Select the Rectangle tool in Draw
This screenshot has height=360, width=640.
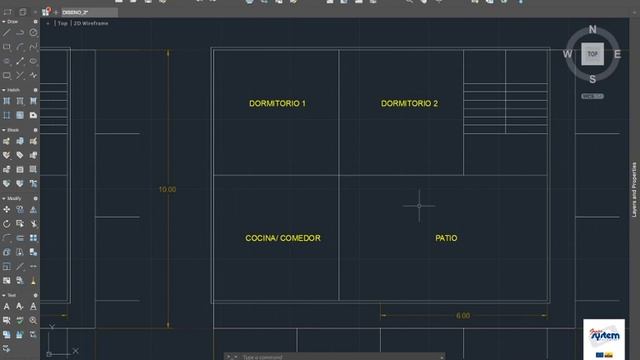coord(7,47)
